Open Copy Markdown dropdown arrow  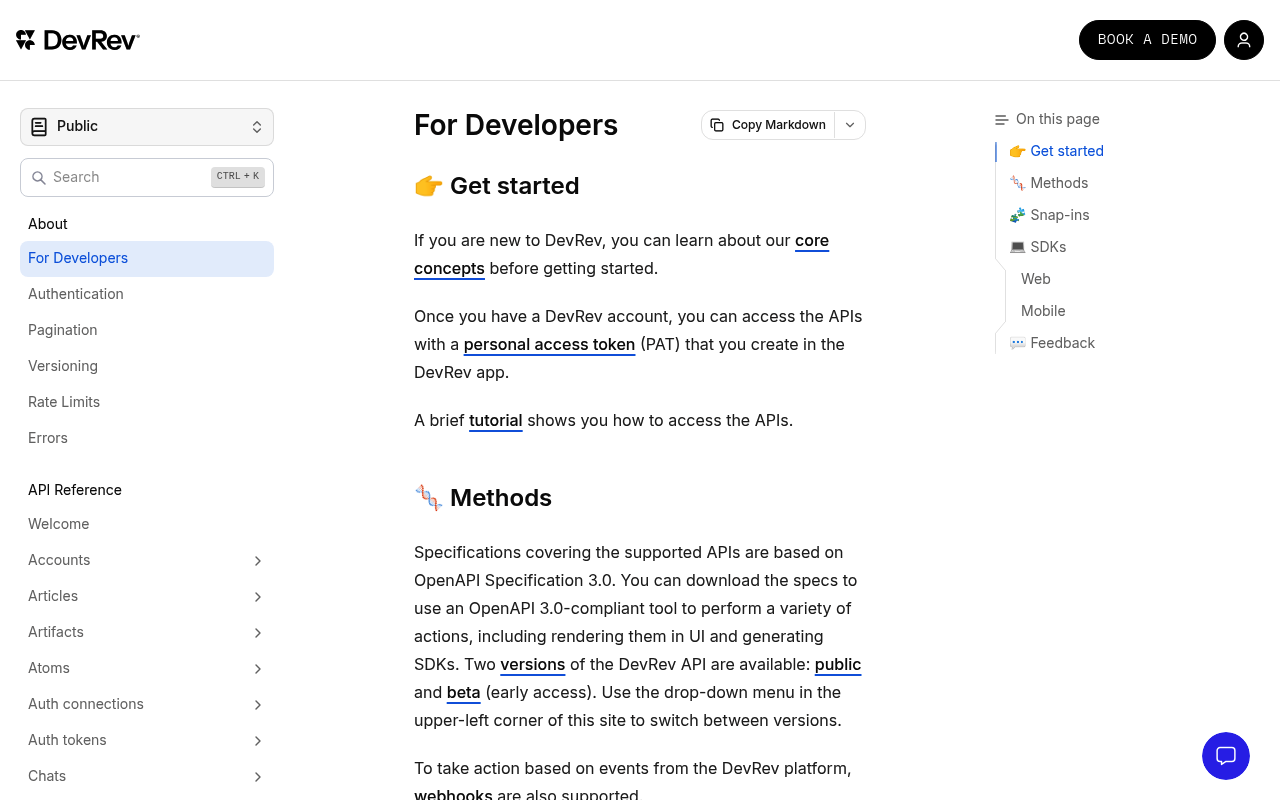pyautogui.click(x=850, y=125)
